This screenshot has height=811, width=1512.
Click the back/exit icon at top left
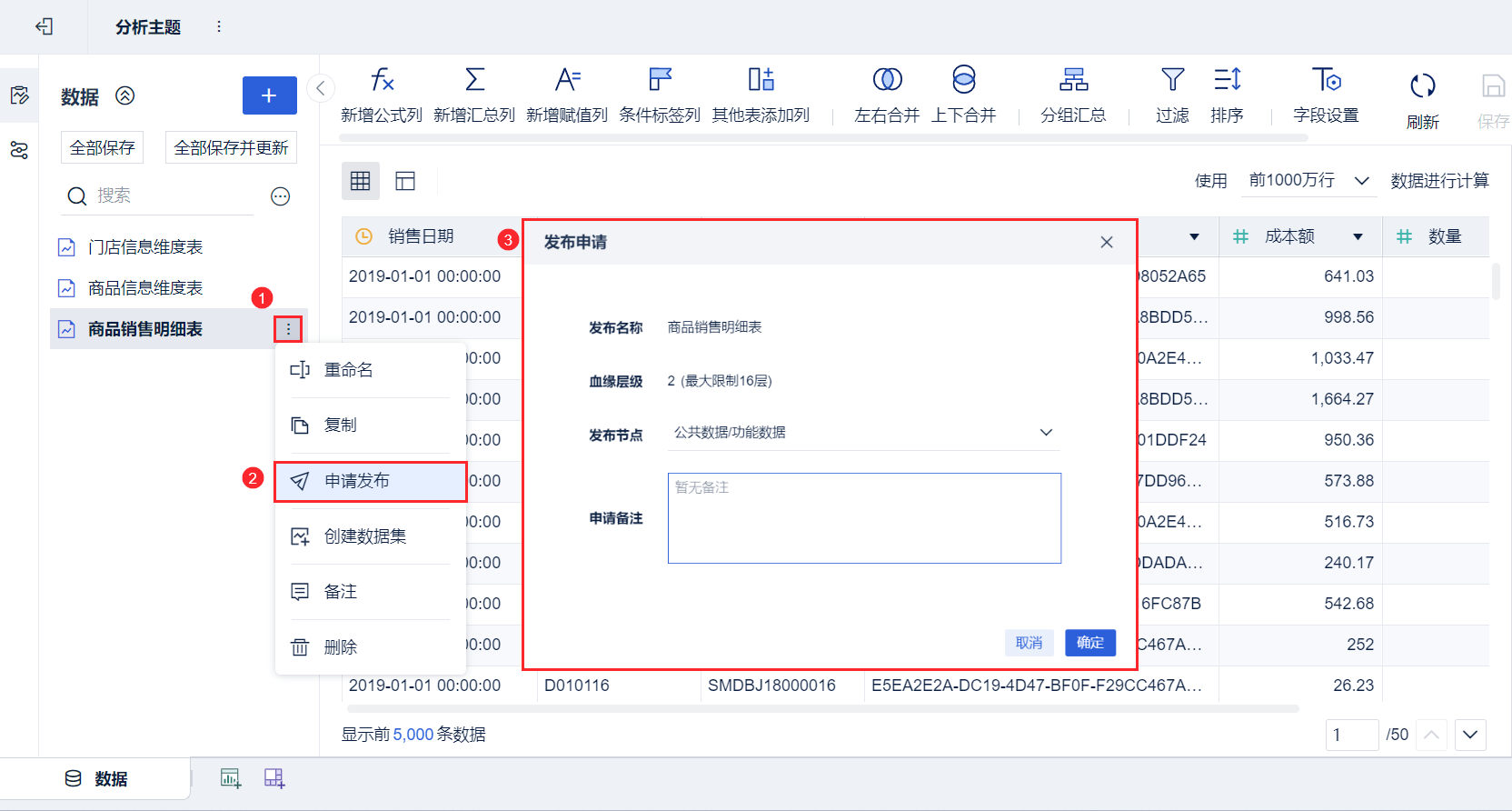(x=44, y=26)
